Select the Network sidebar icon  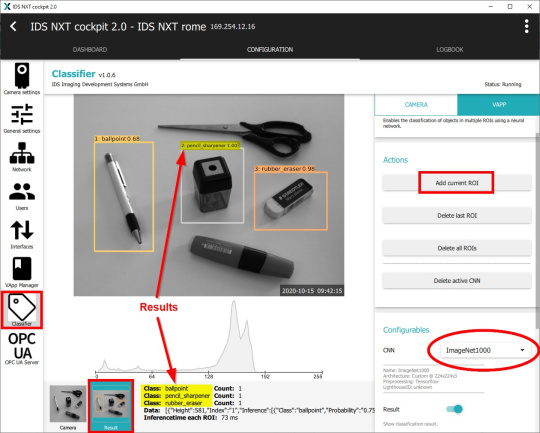point(22,157)
